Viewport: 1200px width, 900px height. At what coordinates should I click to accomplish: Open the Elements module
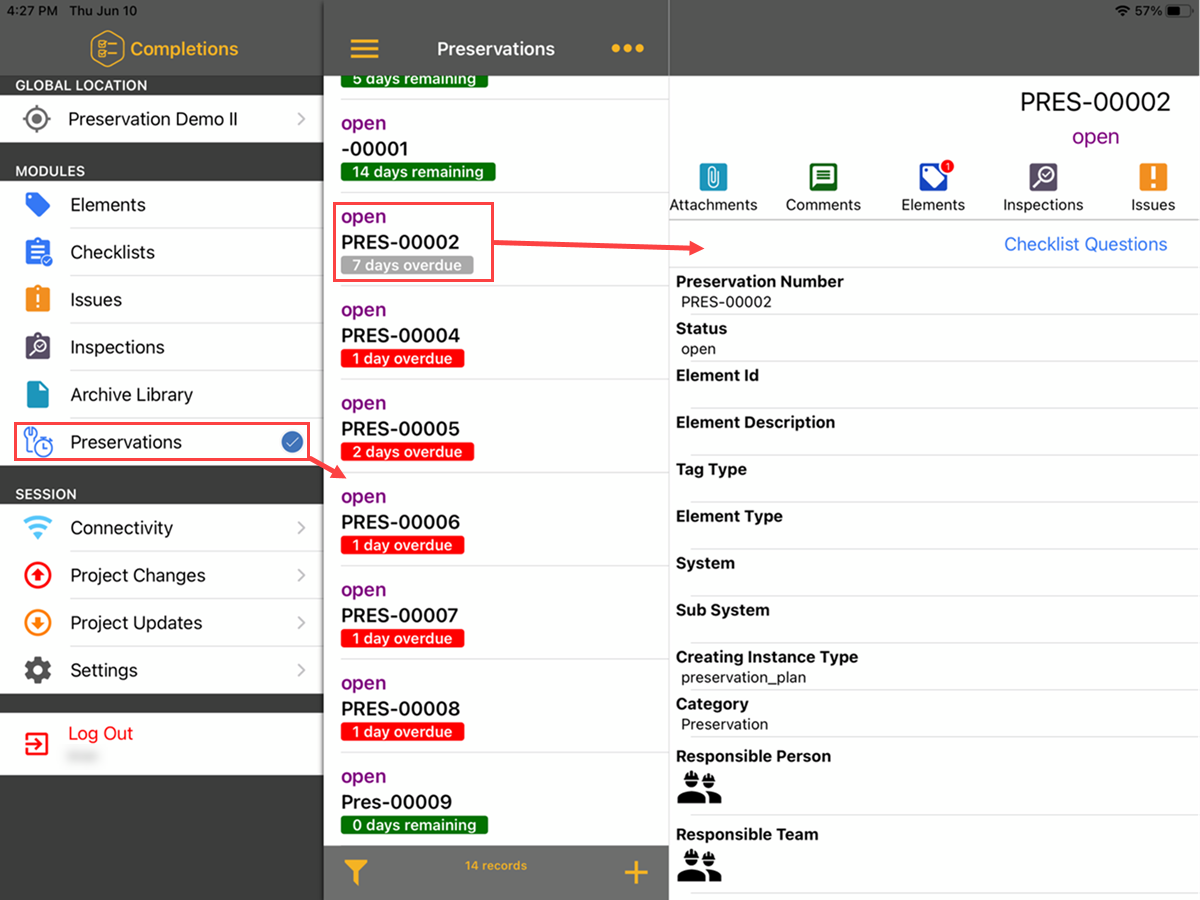(161, 205)
